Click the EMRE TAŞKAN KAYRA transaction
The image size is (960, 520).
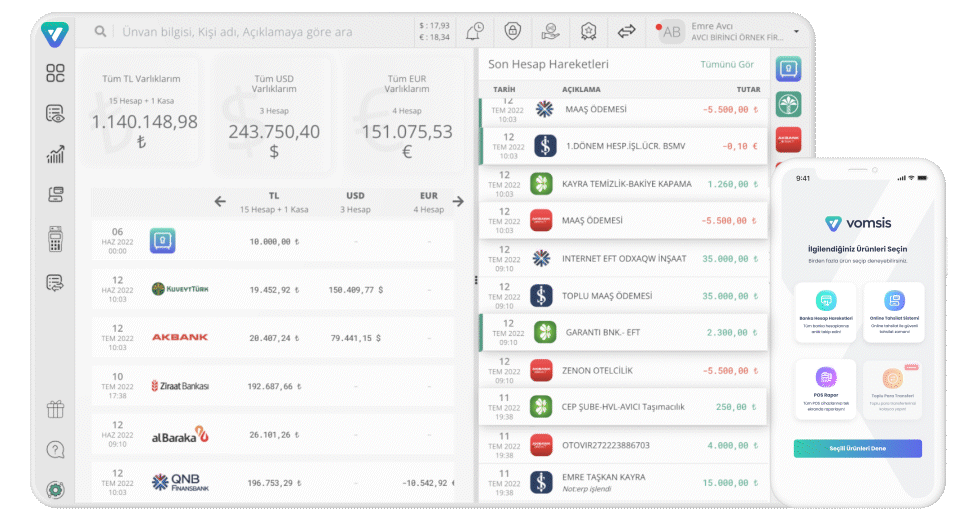624,482
